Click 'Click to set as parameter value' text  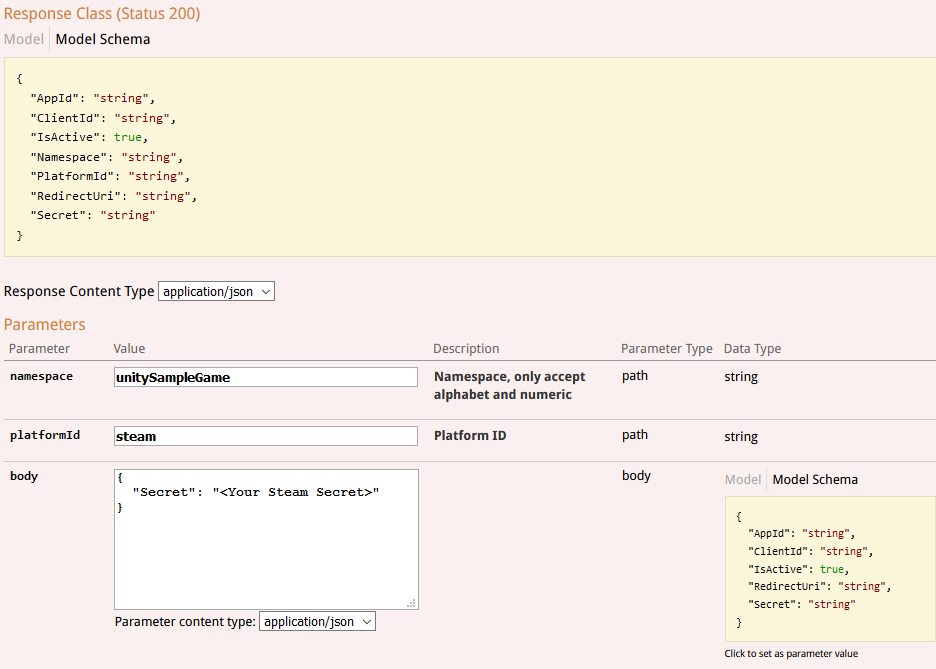[792, 653]
